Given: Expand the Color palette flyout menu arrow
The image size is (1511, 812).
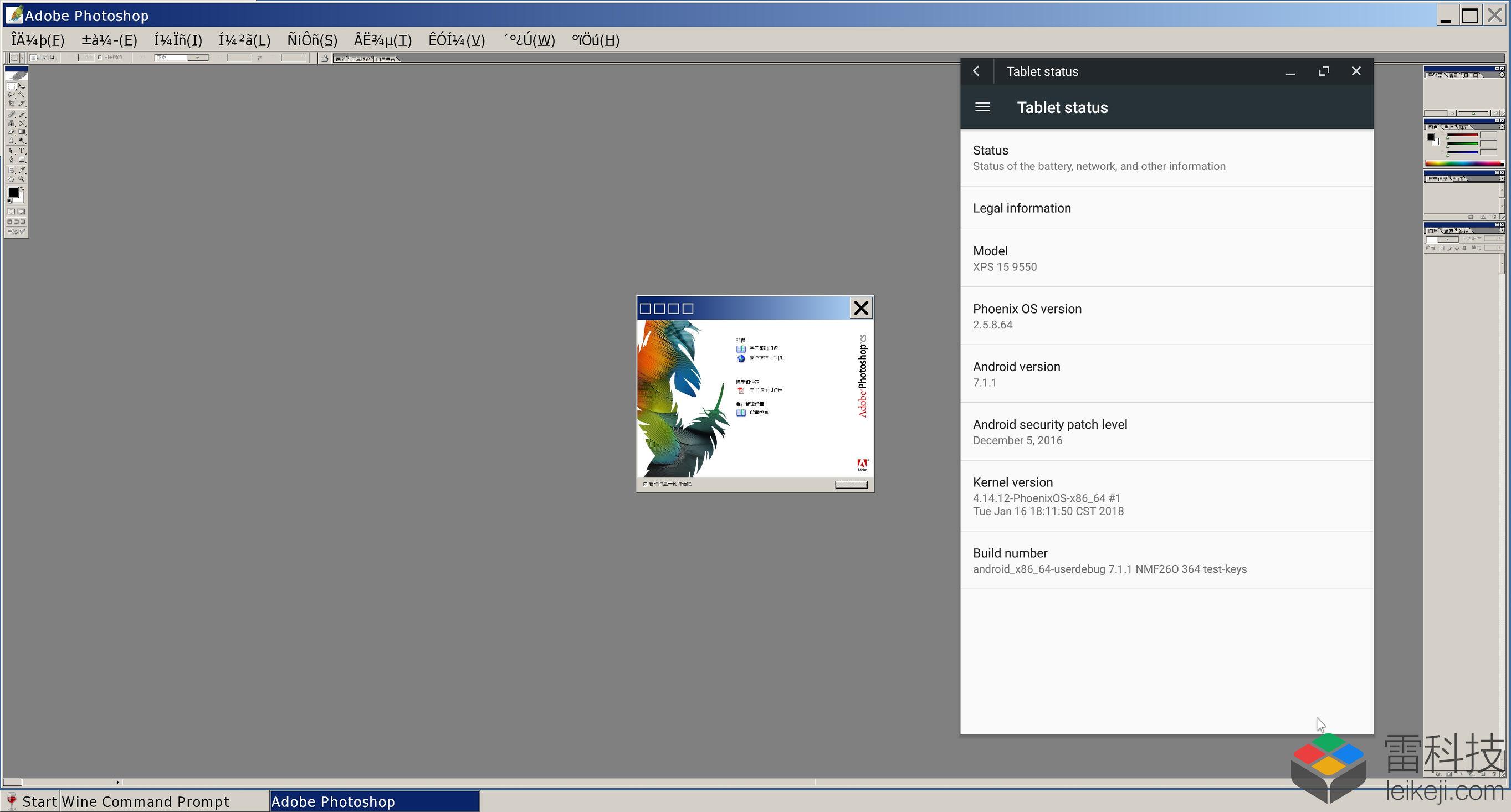Looking at the screenshot, I should pyautogui.click(x=1502, y=127).
